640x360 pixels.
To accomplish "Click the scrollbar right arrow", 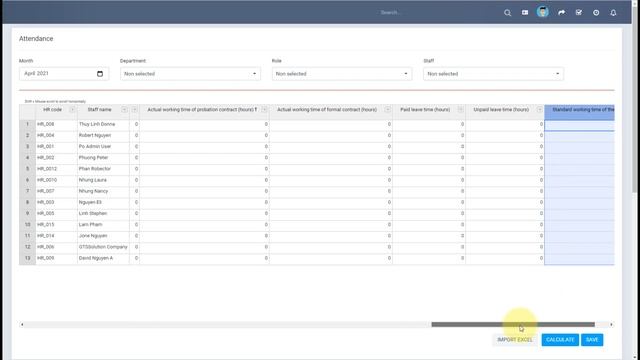I will click(x=611, y=324).
